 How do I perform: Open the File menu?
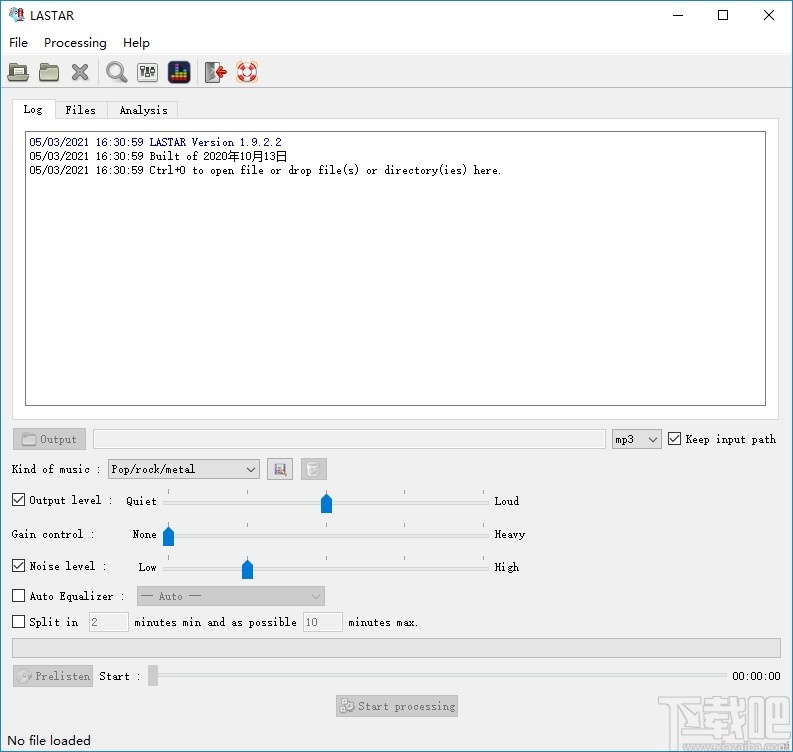point(18,42)
